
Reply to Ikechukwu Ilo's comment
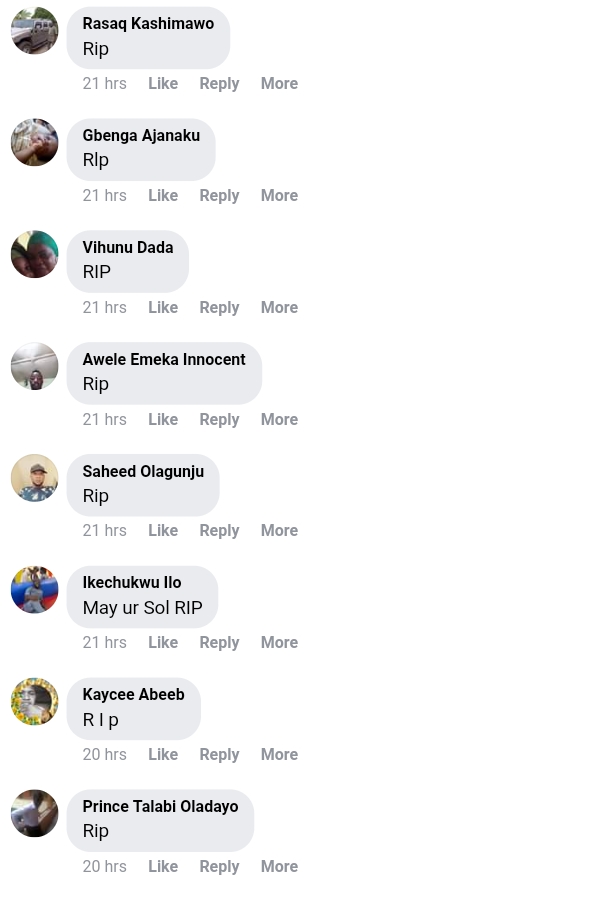(x=219, y=643)
